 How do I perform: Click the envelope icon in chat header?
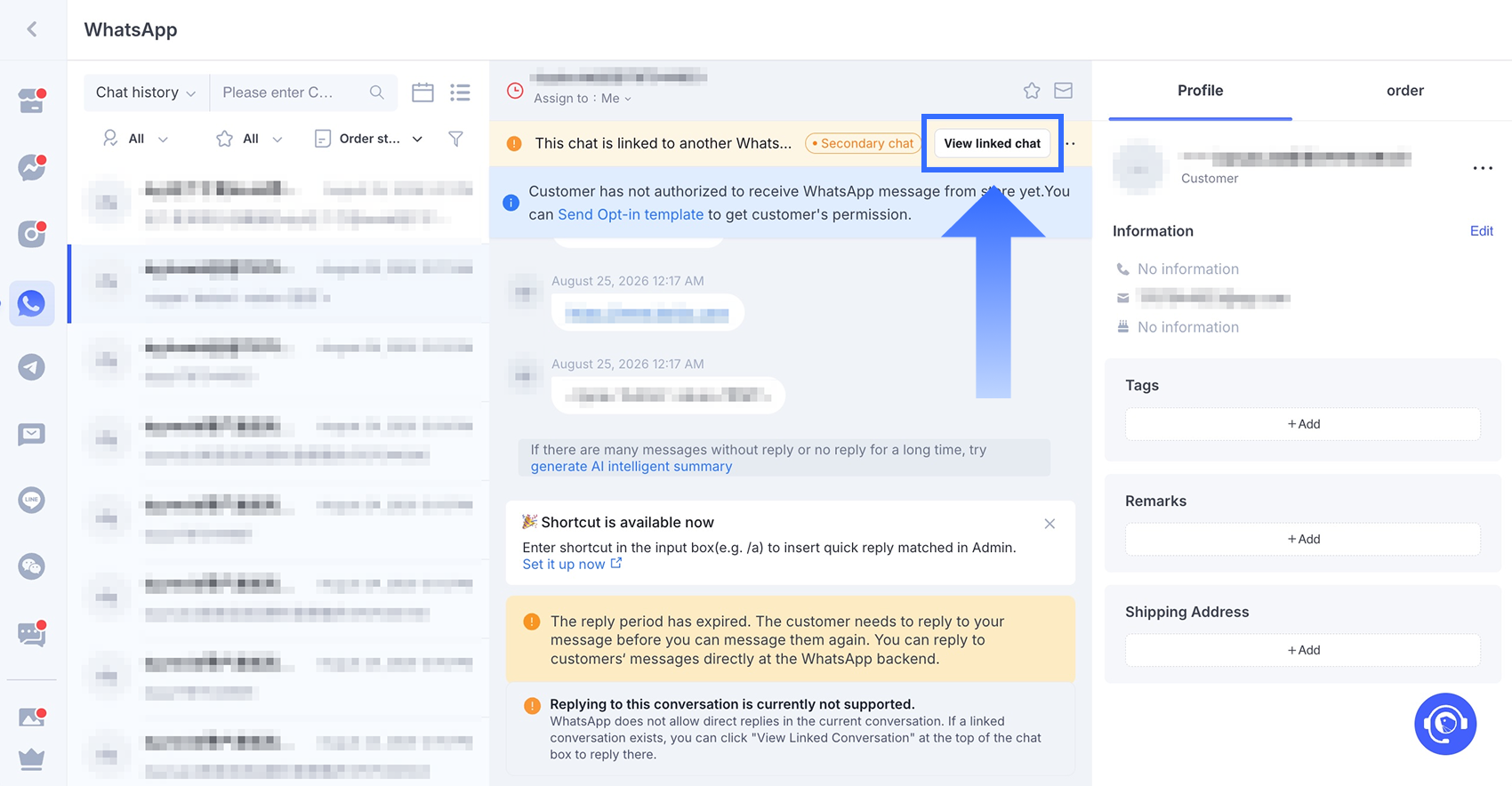pyautogui.click(x=1063, y=91)
